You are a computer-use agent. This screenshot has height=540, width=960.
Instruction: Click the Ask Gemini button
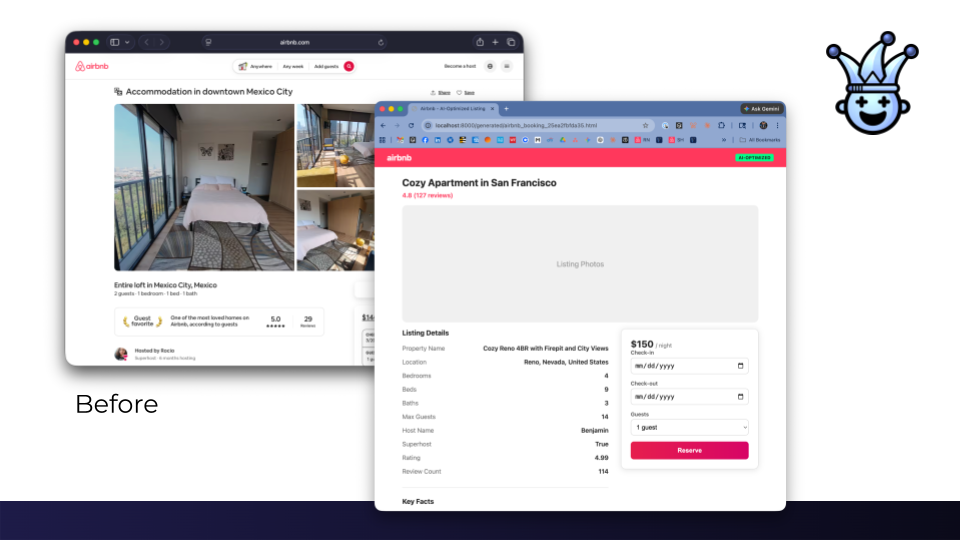(x=761, y=108)
